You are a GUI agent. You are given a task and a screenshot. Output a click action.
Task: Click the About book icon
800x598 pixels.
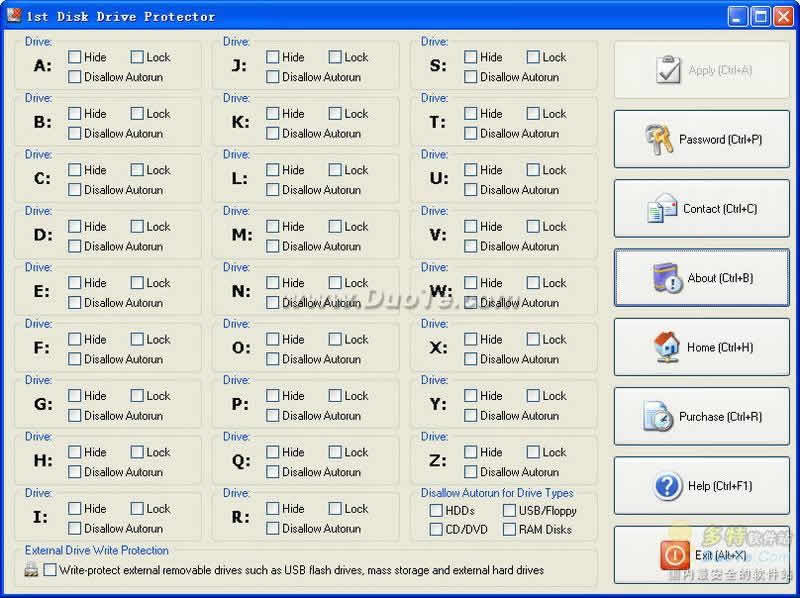[667, 278]
